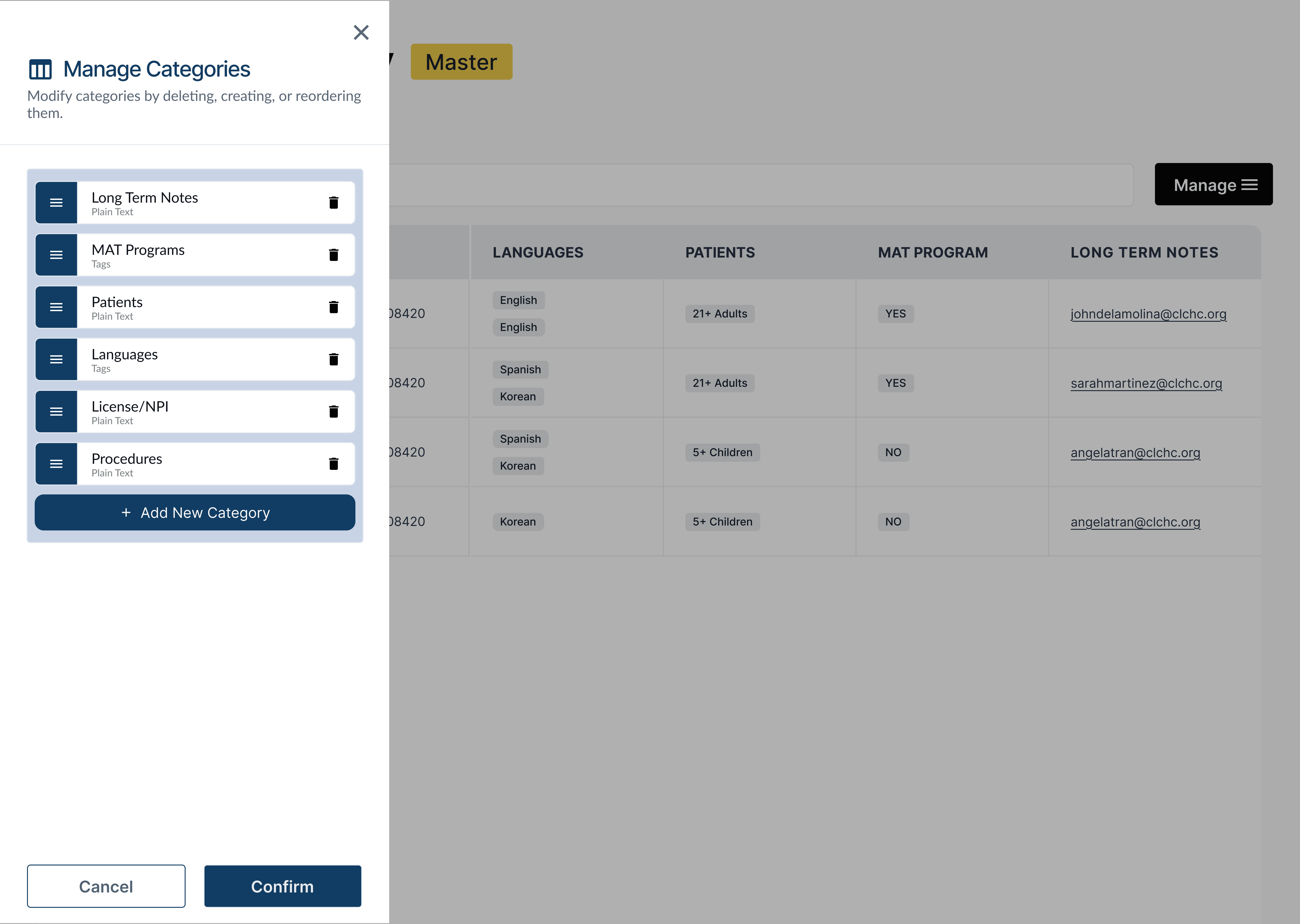Image resolution: width=1300 pixels, height=924 pixels.
Task: Click the Procedures drag handle icon
Action: [56, 464]
